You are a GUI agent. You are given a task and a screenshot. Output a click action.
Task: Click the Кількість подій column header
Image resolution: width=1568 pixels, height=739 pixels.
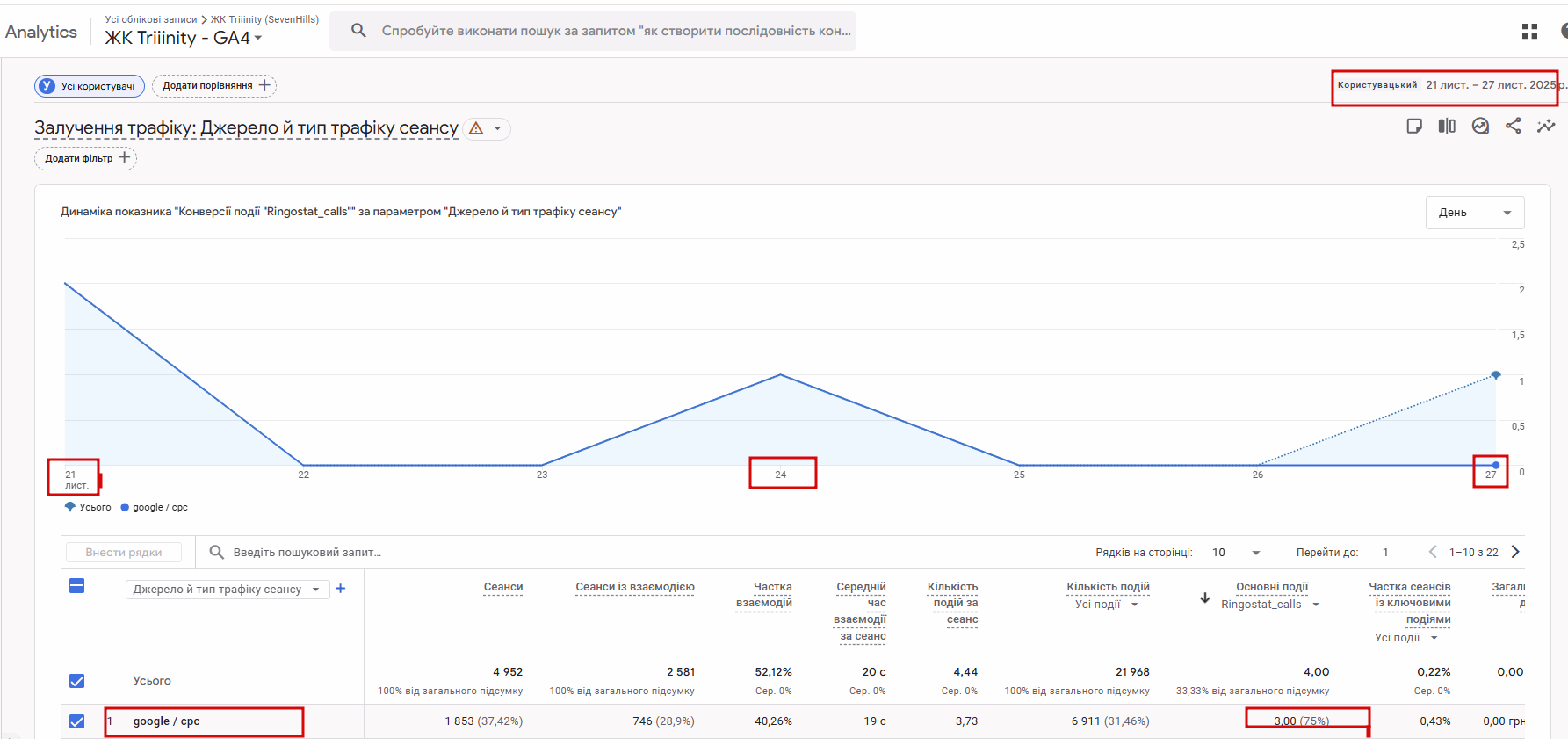[1108, 587]
